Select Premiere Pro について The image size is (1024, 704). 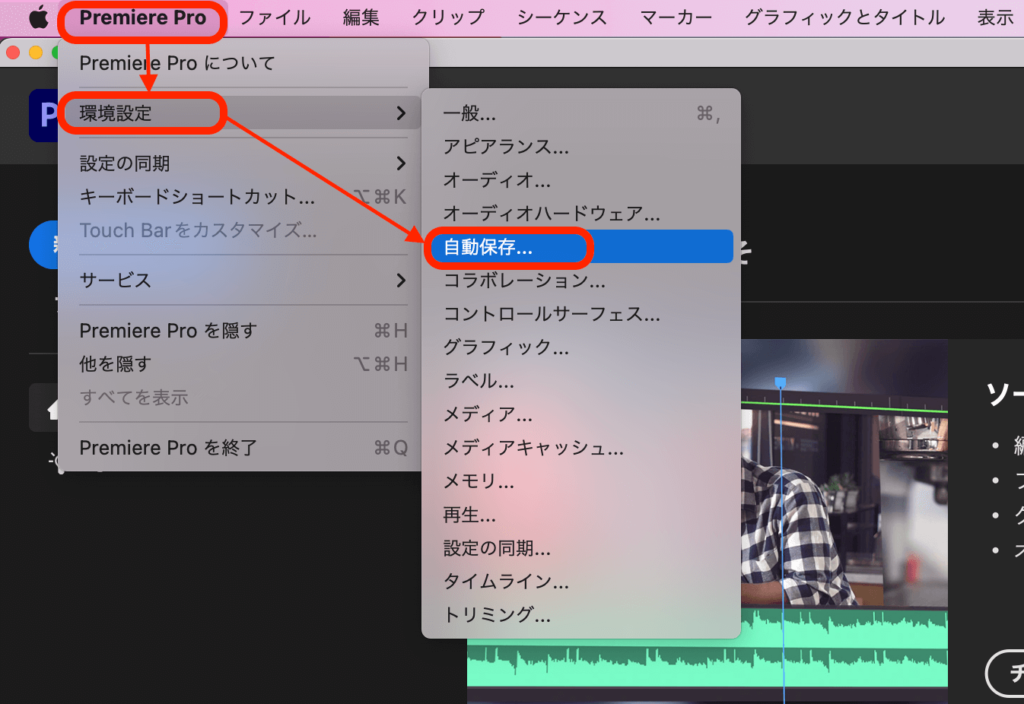(243, 63)
